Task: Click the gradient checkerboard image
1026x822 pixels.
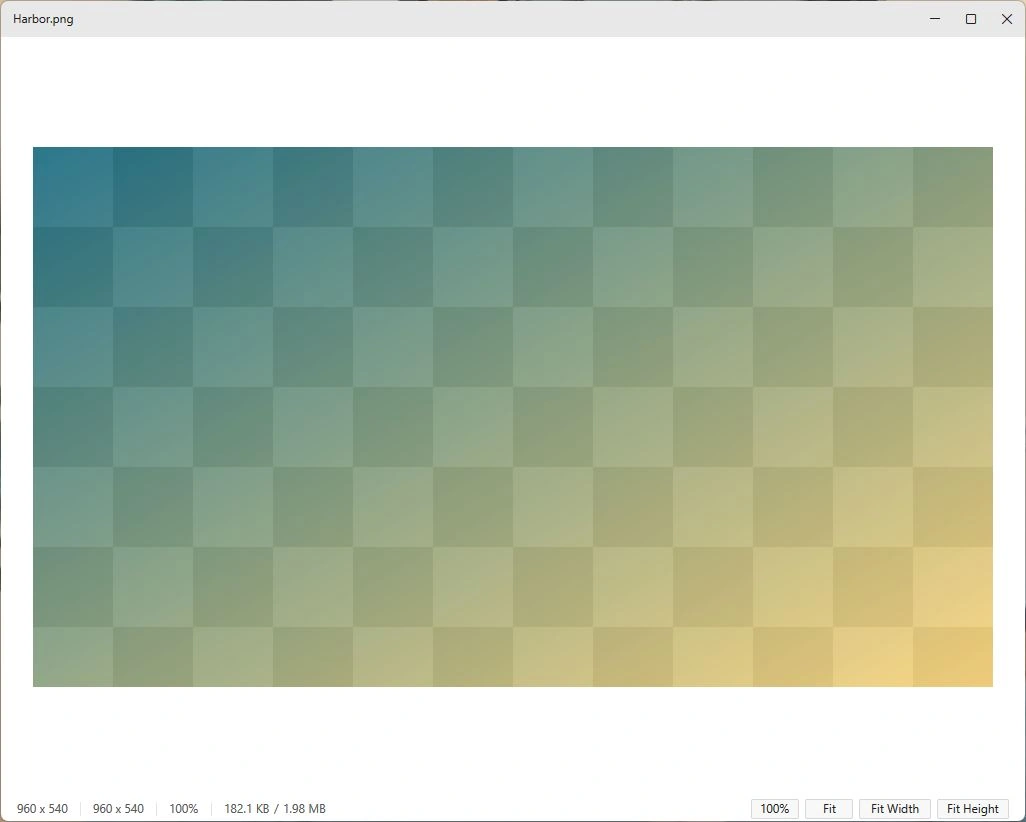Action: tap(513, 417)
